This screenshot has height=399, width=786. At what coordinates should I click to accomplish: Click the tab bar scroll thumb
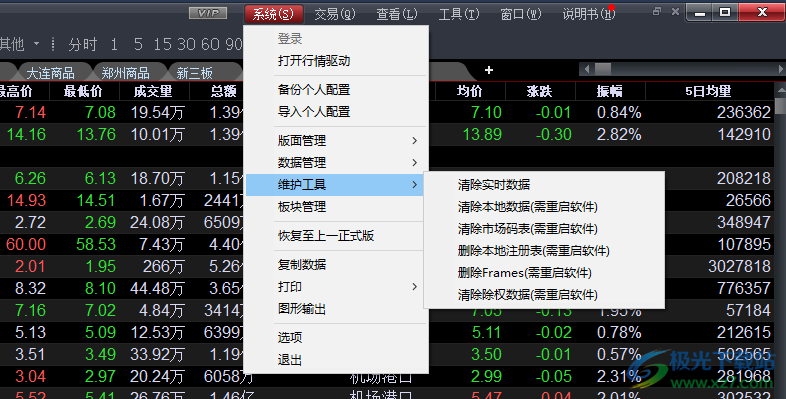(603, 69)
